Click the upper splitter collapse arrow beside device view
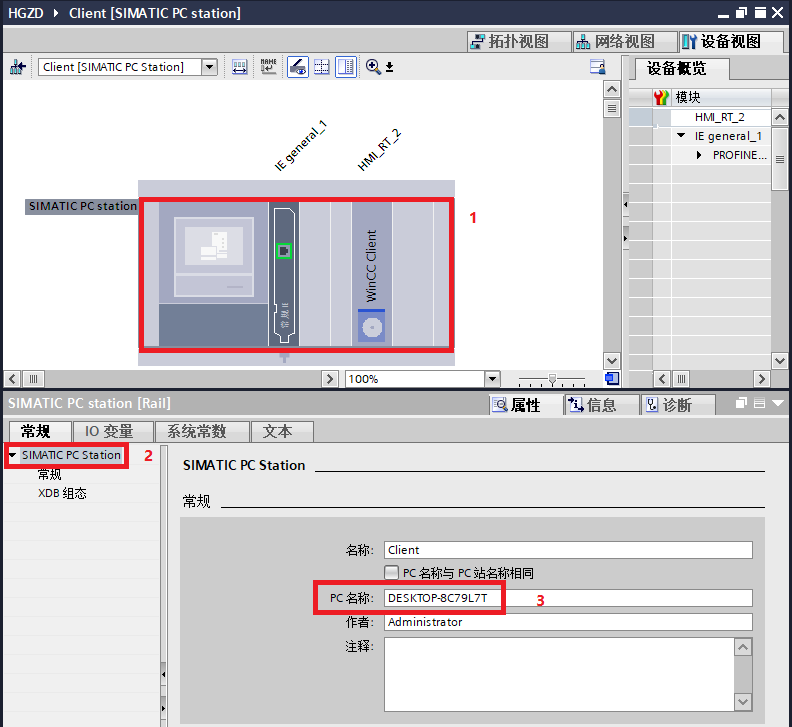 pos(625,205)
